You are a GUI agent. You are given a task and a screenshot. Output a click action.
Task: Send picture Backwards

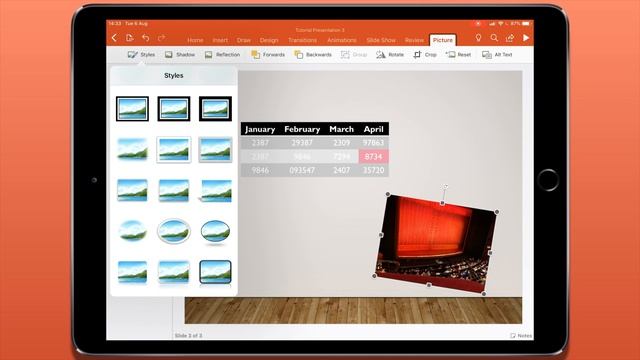pyautogui.click(x=313, y=55)
